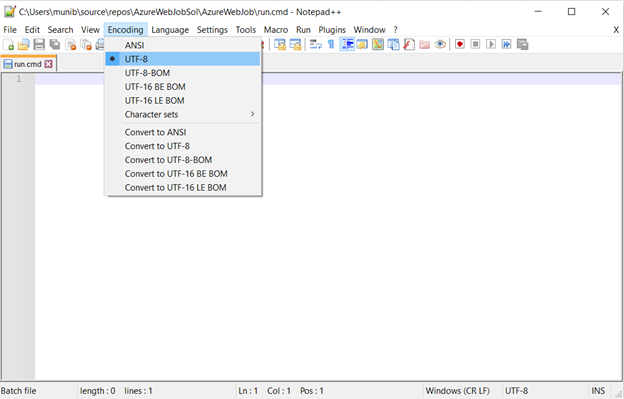Open the Tools menu
Viewport: 624px width, 399px height.
point(246,30)
